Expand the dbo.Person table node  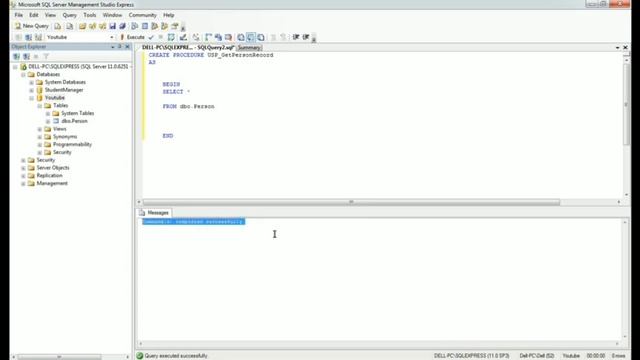click(x=48, y=121)
